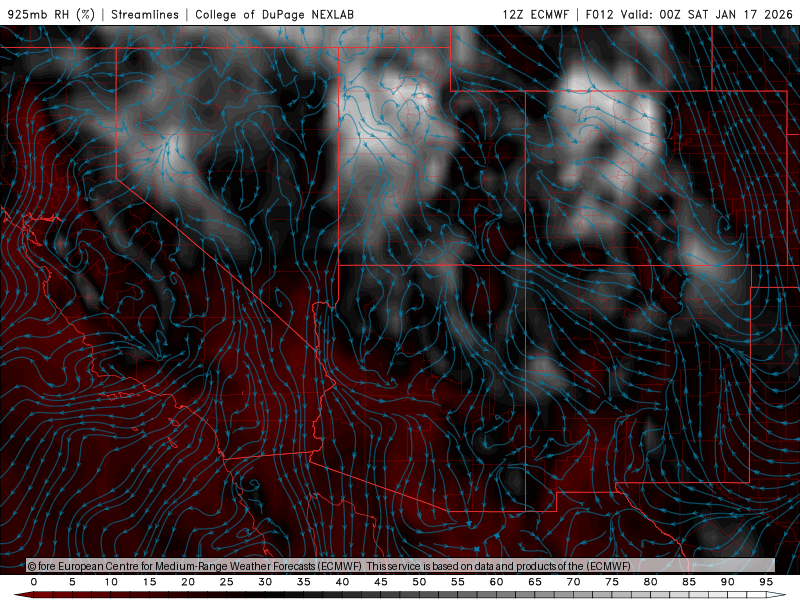Click the "90" value on the color scale
This screenshot has width=800, height=600.
pyautogui.click(x=728, y=582)
